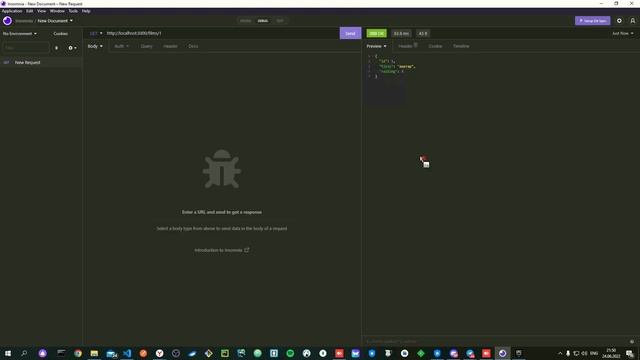Open the Tools menu

(73, 11)
